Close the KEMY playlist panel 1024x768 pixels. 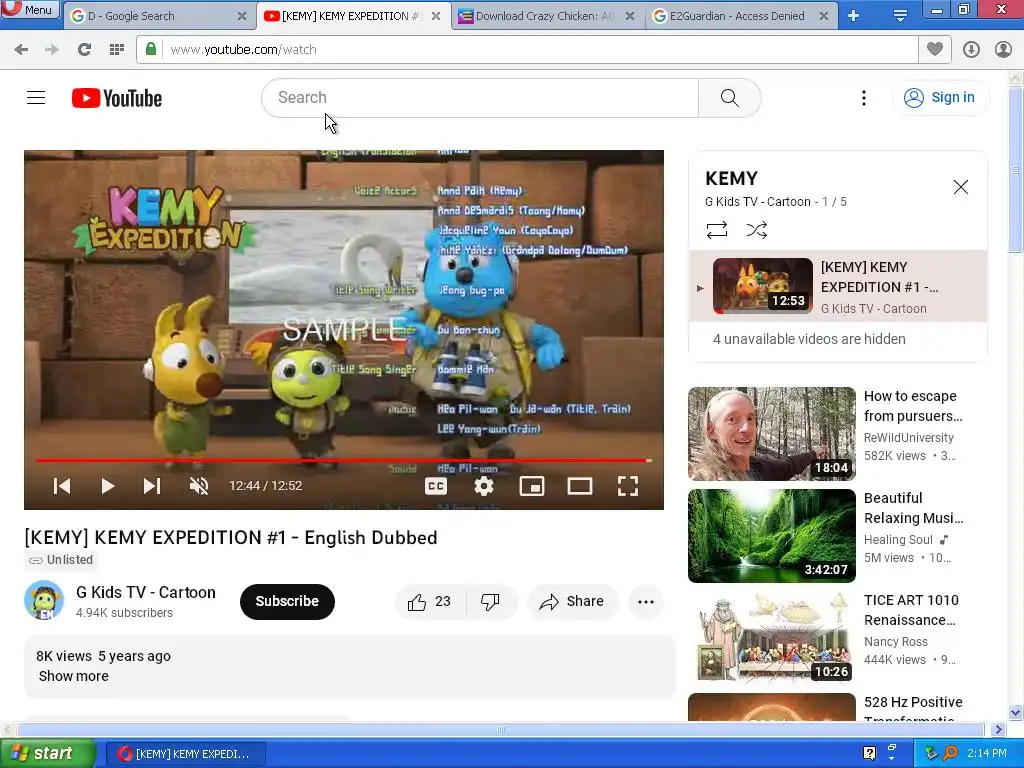tap(961, 187)
